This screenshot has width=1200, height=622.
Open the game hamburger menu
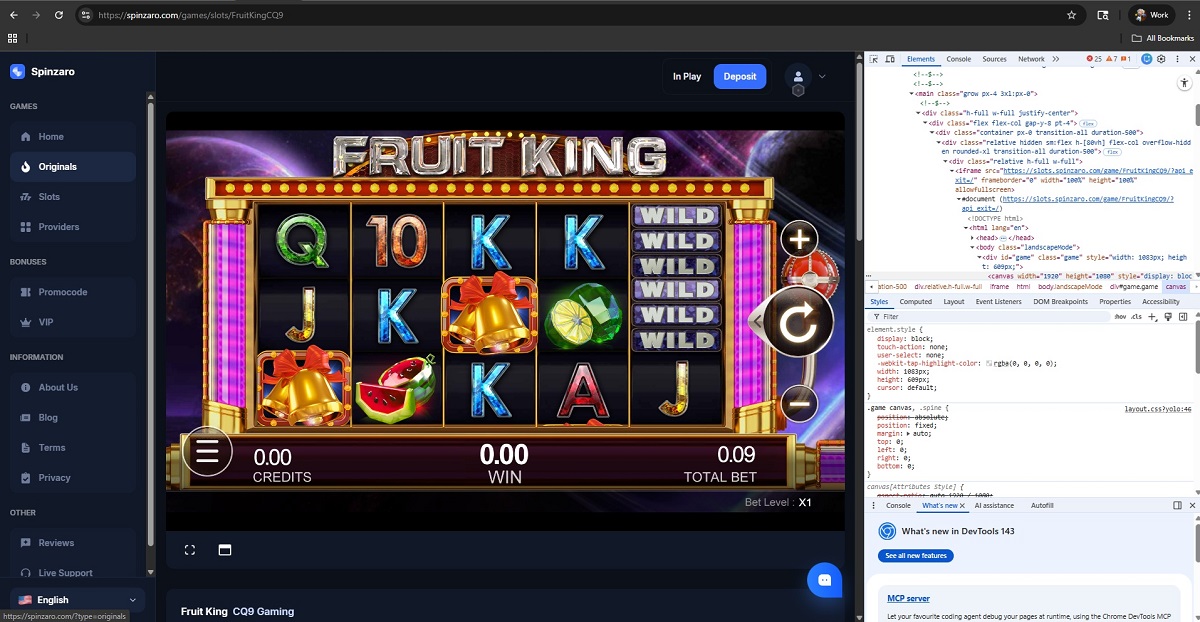click(x=207, y=452)
